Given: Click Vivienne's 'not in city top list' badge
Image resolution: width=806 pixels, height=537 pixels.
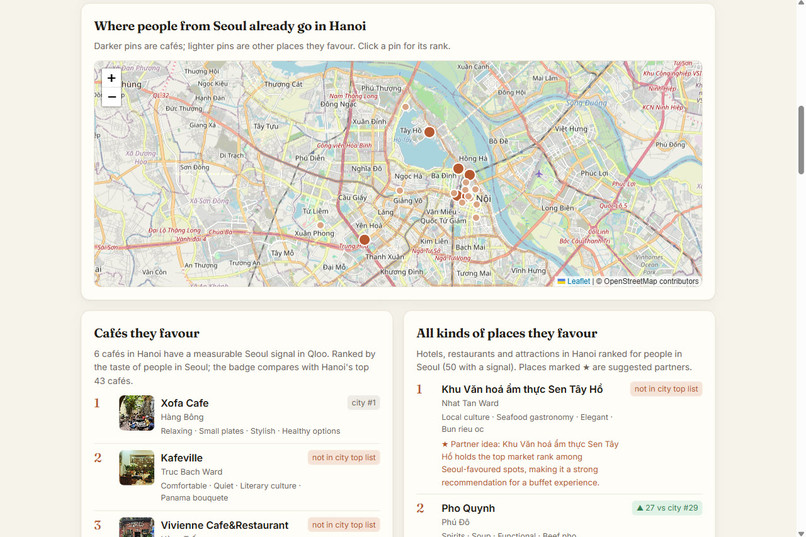Looking at the screenshot, I should [x=344, y=525].
